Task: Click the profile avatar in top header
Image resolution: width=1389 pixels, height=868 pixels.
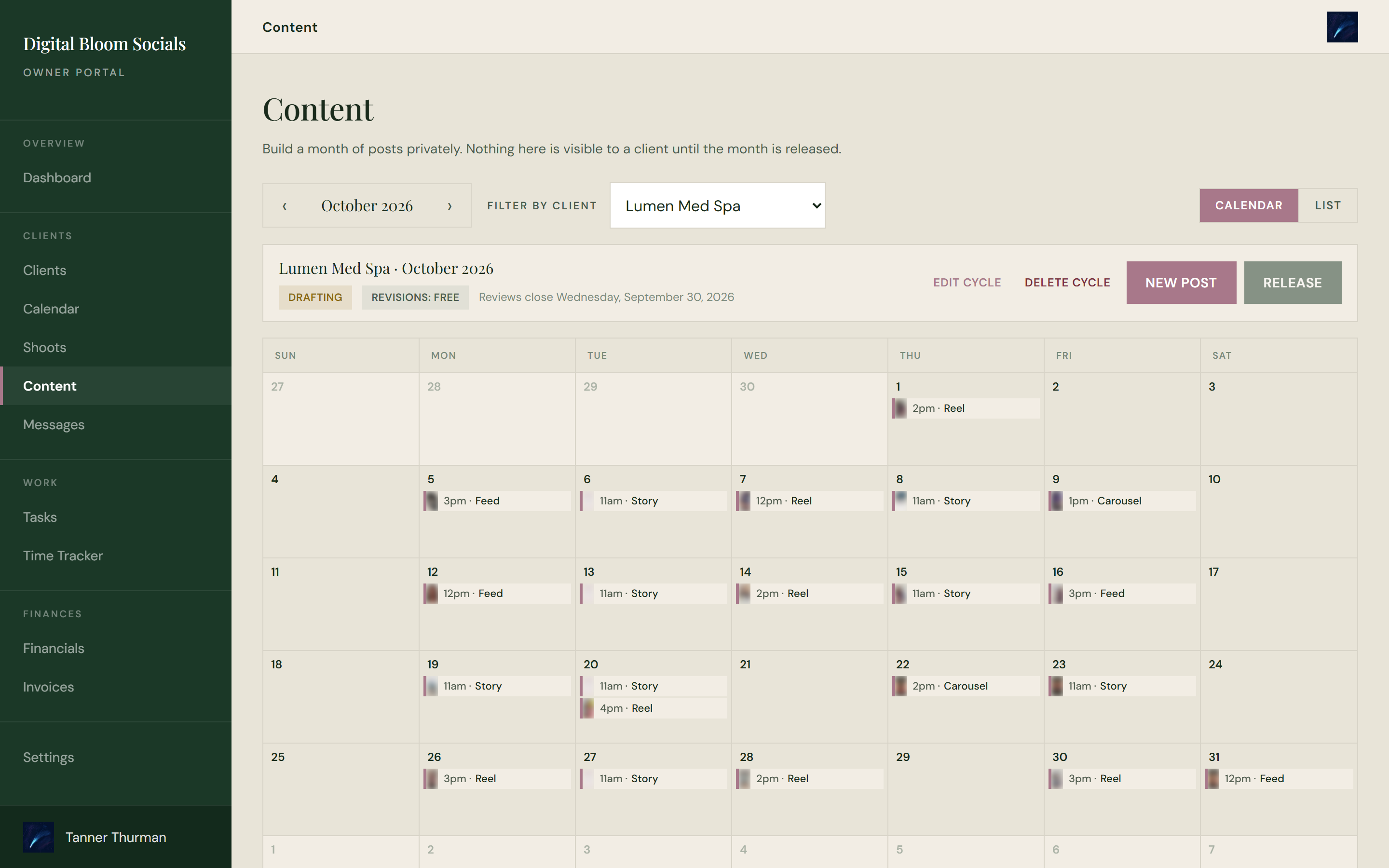Action: click(1342, 27)
